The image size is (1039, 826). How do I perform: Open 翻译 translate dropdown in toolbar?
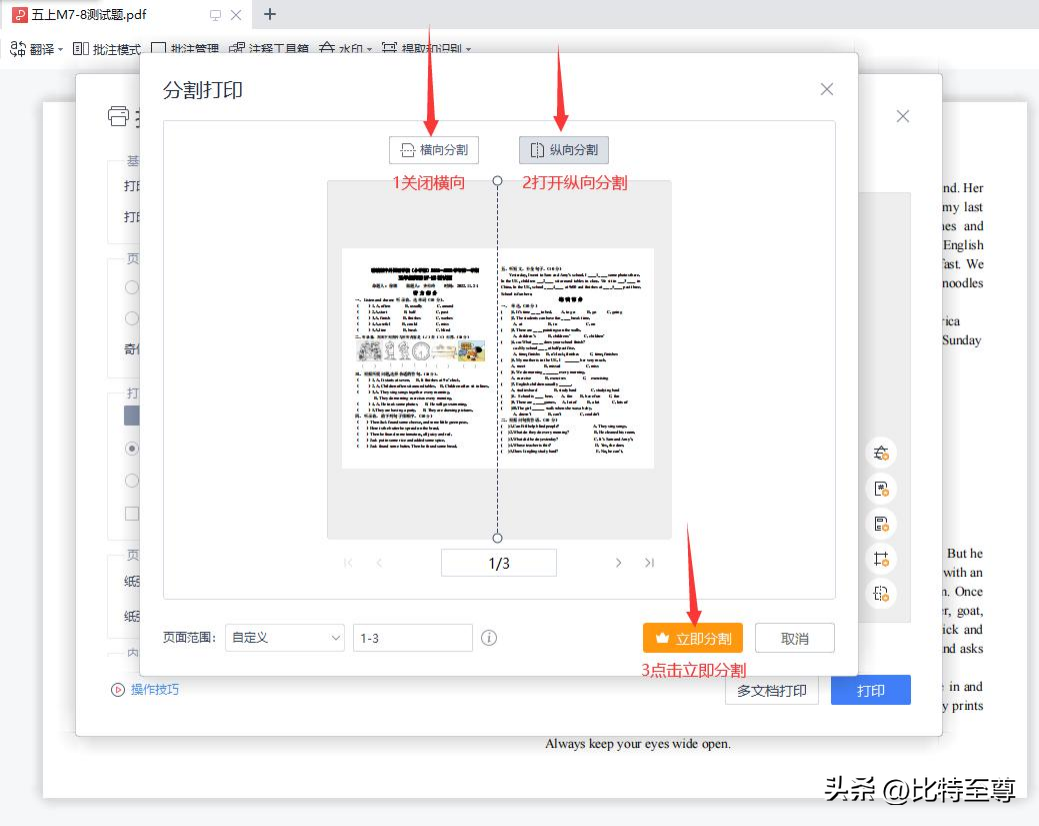tap(36, 49)
